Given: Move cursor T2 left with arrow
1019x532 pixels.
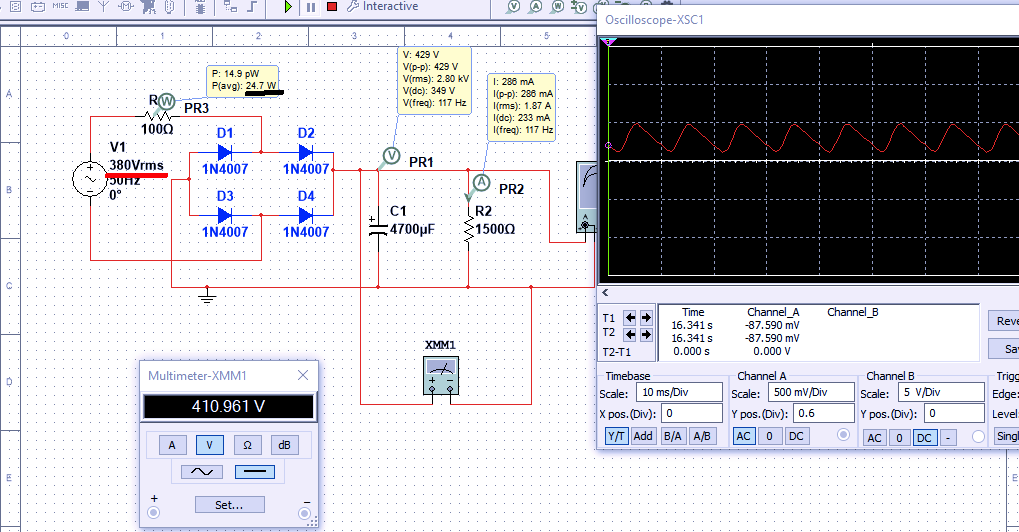Looking at the screenshot, I should click(x=630, y=333).
